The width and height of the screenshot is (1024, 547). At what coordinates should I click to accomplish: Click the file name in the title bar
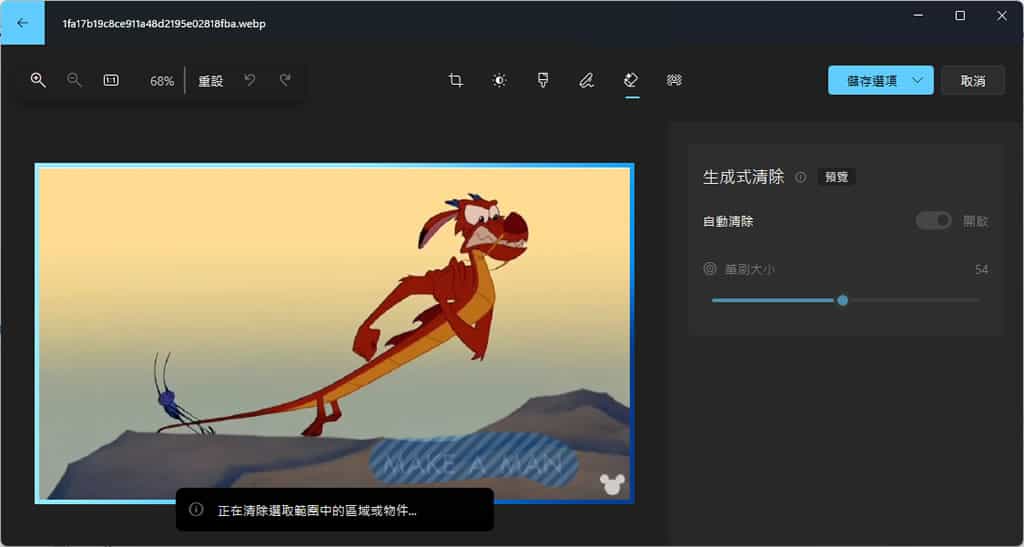[x=164, y=23]
